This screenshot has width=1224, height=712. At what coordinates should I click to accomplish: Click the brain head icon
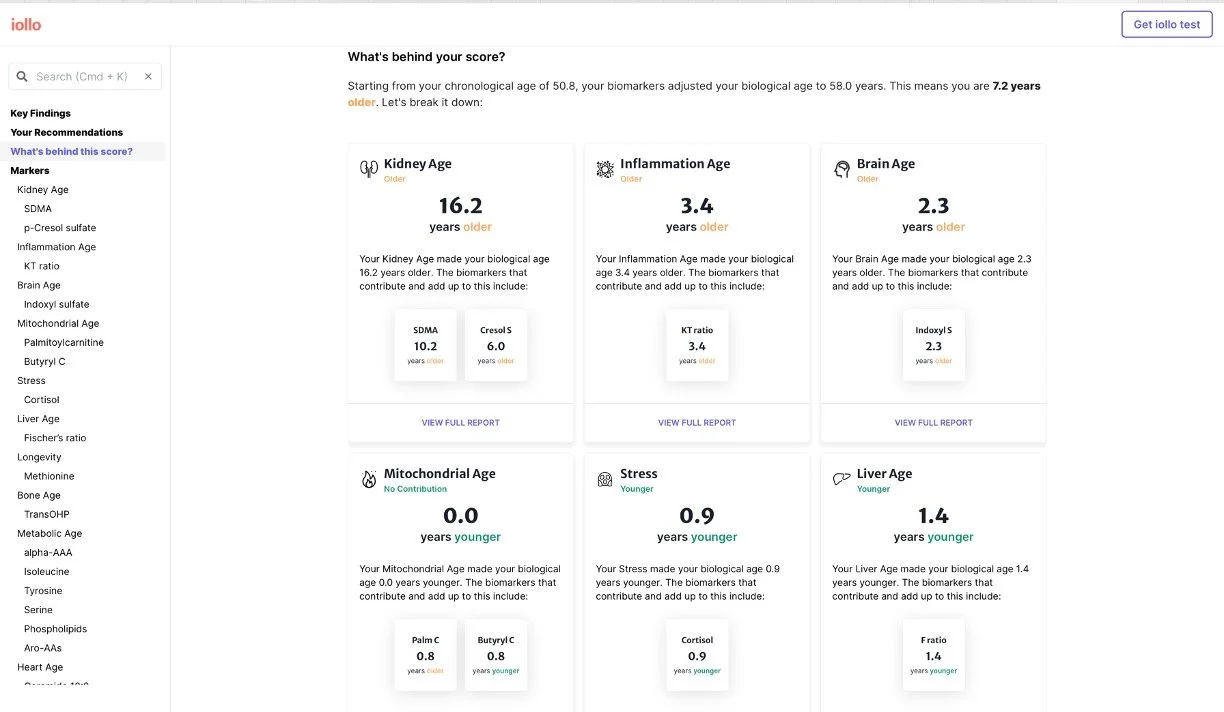(x=841, y=170)
